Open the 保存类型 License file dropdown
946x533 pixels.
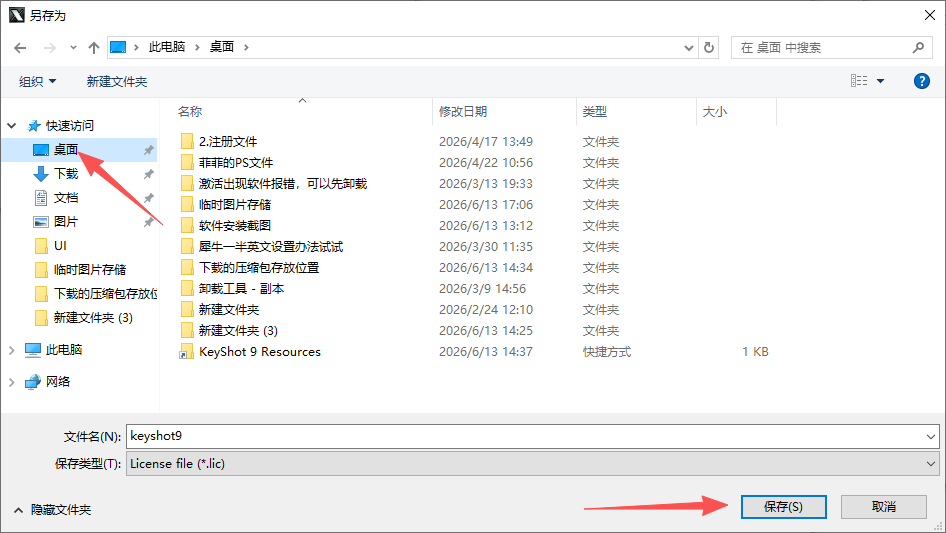[x=533, y=464]
